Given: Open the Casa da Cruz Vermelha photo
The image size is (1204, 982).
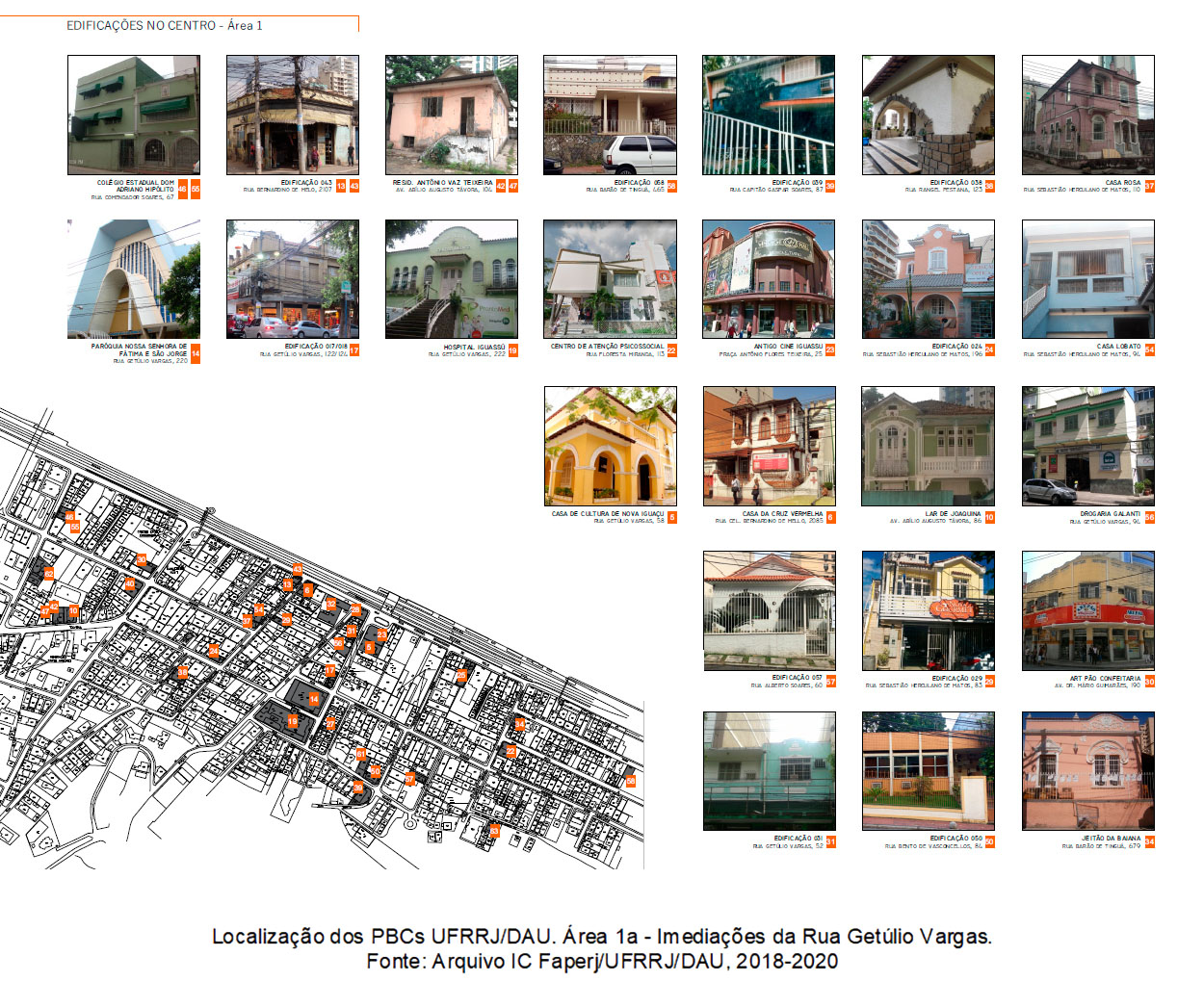Looking at the screenshot, I should pos(769,446).
